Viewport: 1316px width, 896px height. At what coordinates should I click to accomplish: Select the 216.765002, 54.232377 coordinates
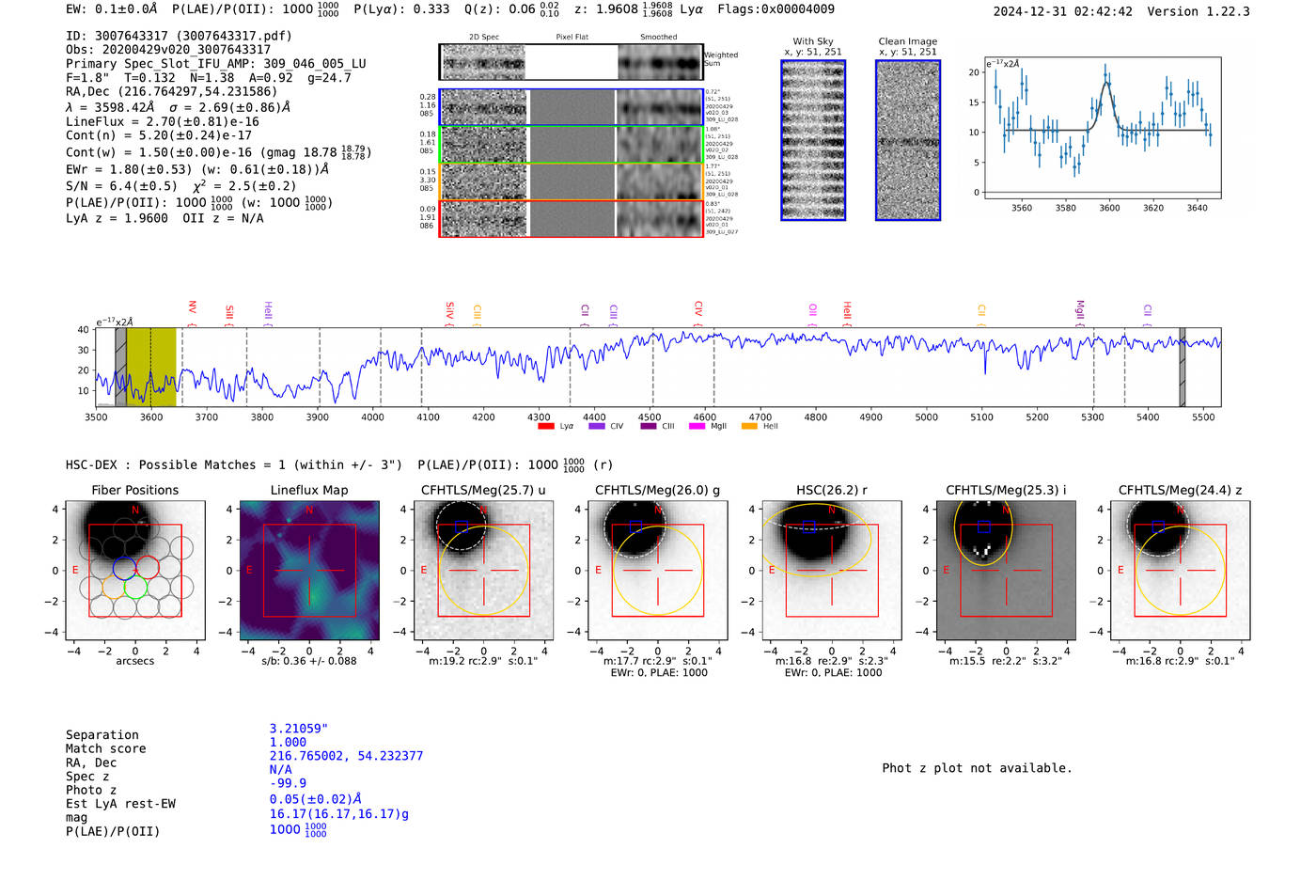coord(346,756)
